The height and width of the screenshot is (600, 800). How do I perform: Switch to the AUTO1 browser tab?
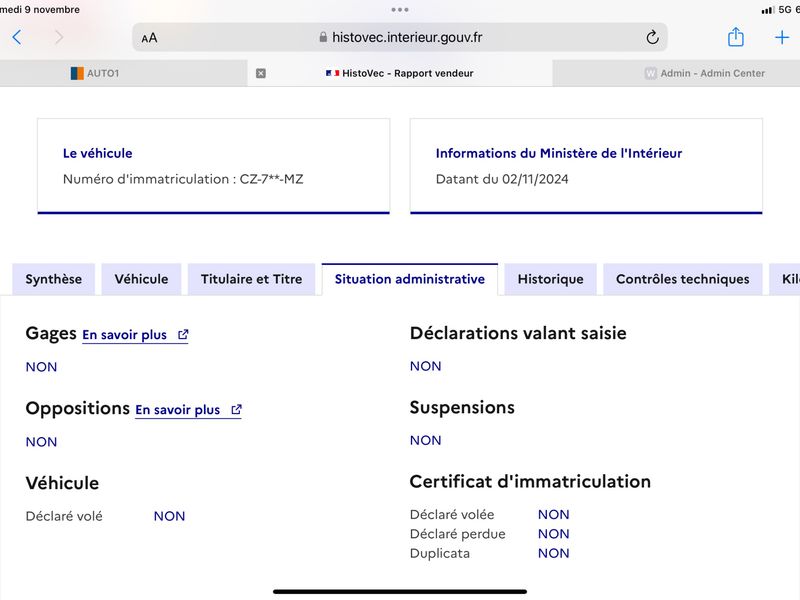coord(123,73)
